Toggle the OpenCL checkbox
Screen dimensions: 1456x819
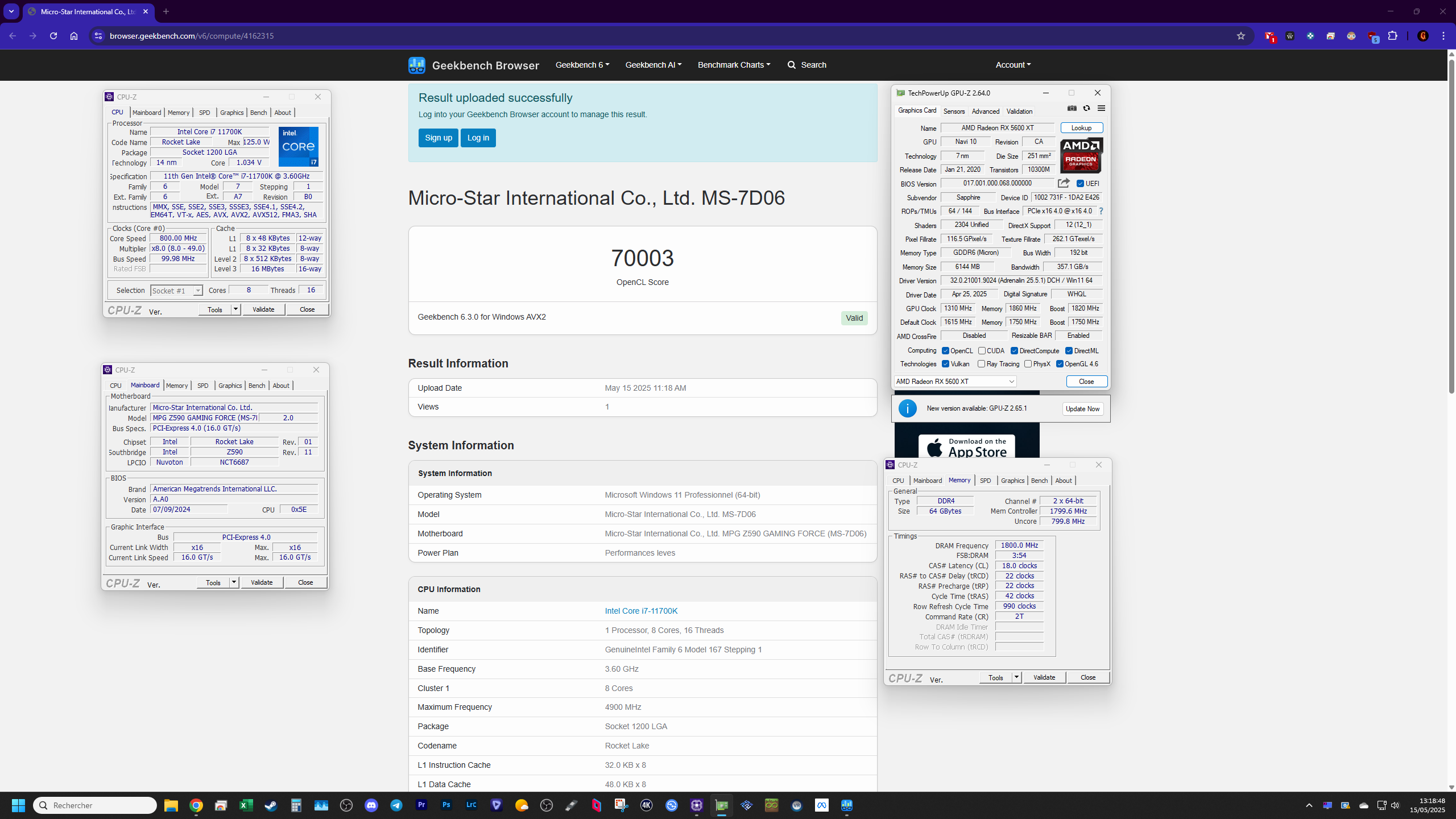(945, 351)
